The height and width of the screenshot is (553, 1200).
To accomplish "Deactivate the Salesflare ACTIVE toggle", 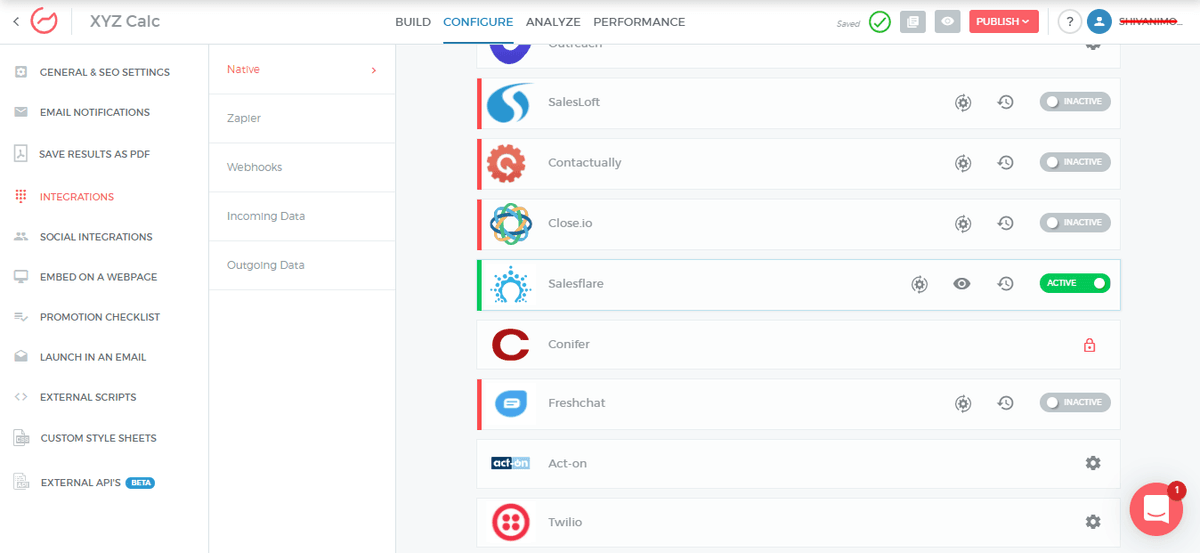I will coord(1075,283).
